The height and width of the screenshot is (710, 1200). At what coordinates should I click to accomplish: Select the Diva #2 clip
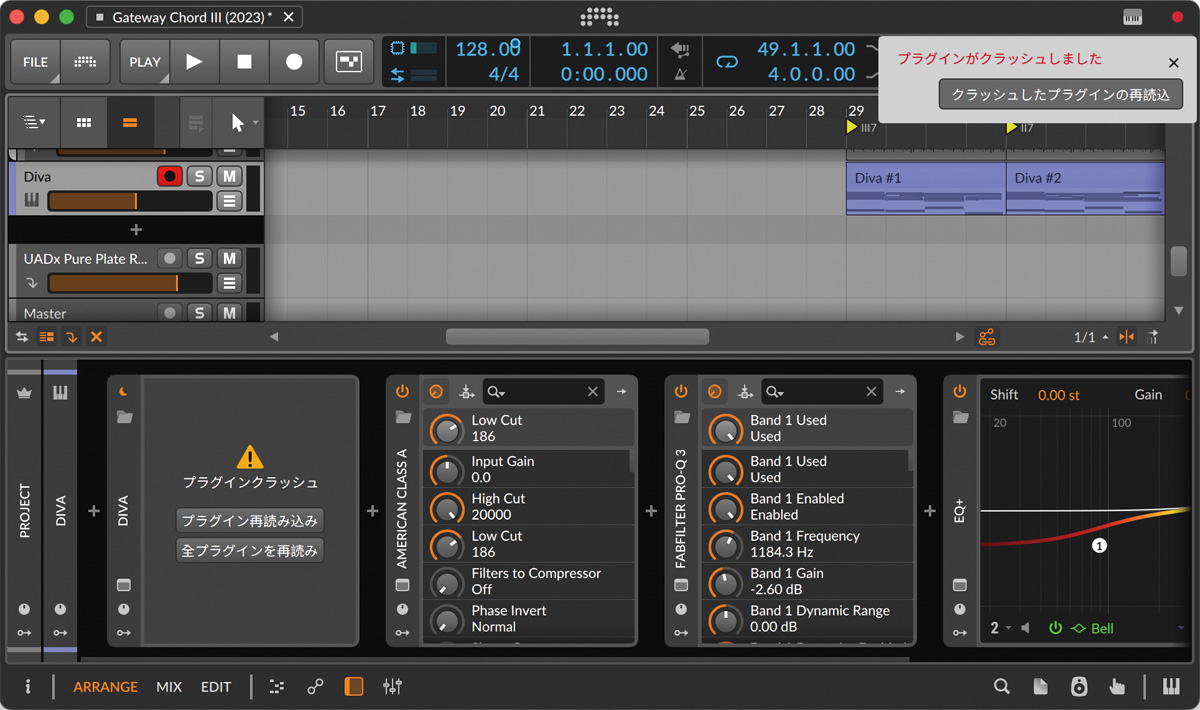[1085, 189]
